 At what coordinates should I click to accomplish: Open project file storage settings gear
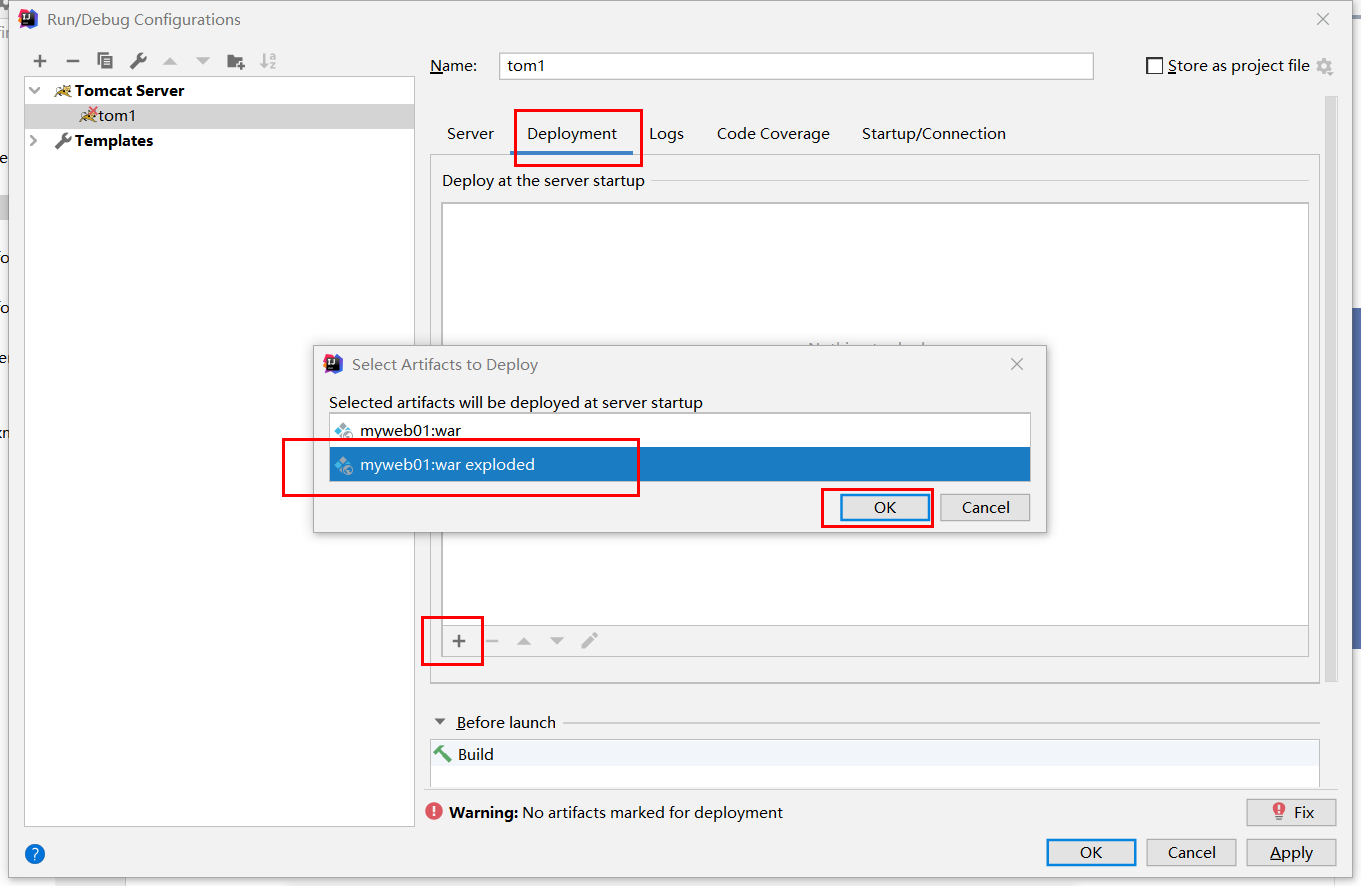coord(1324,67)
